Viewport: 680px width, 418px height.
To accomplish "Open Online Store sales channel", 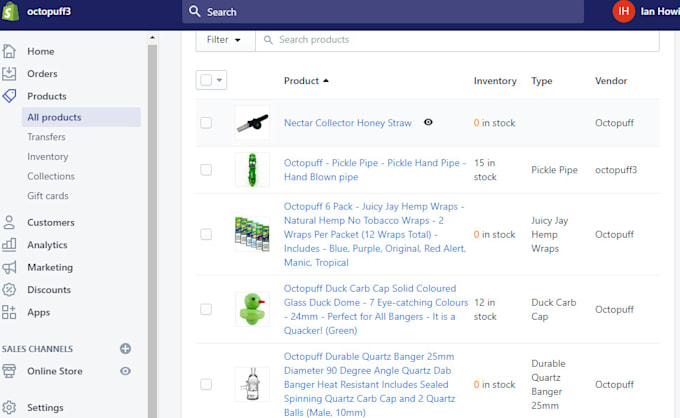I will click(x=55, y=371).
